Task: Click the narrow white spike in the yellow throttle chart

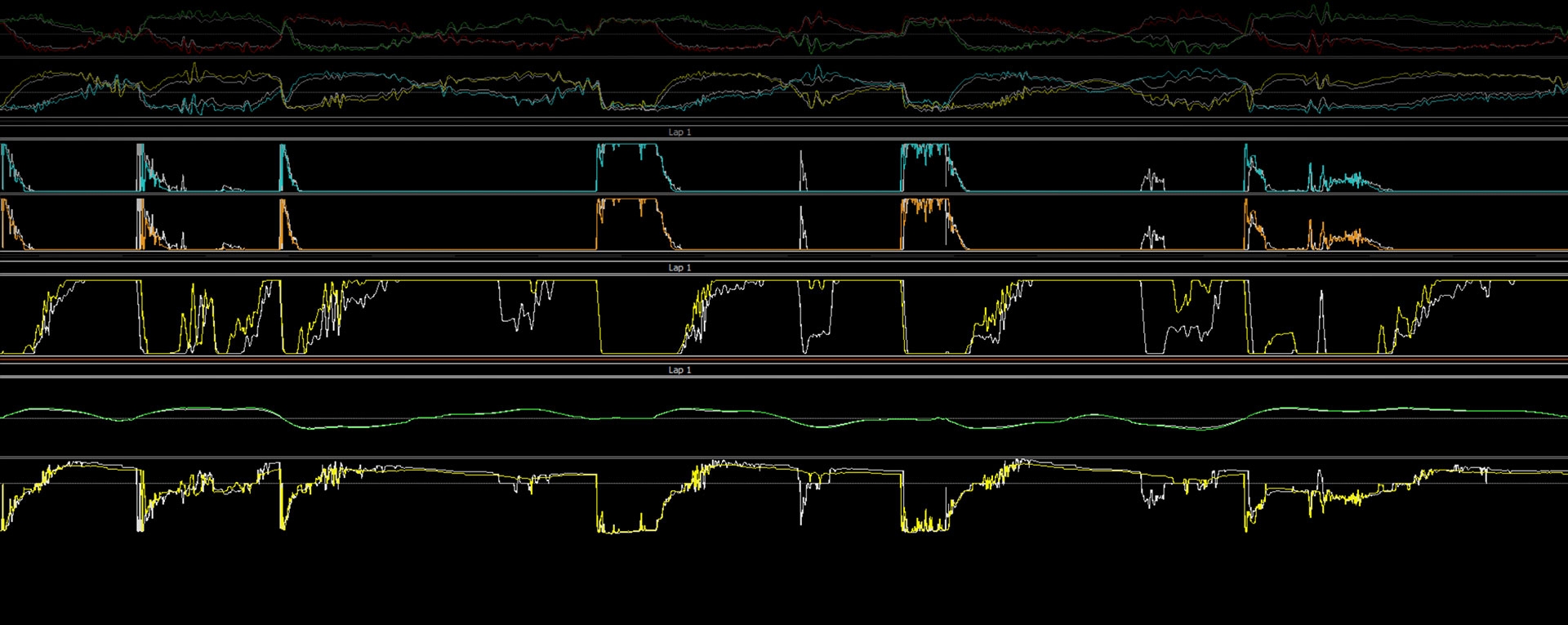Action: point(1321,319)
